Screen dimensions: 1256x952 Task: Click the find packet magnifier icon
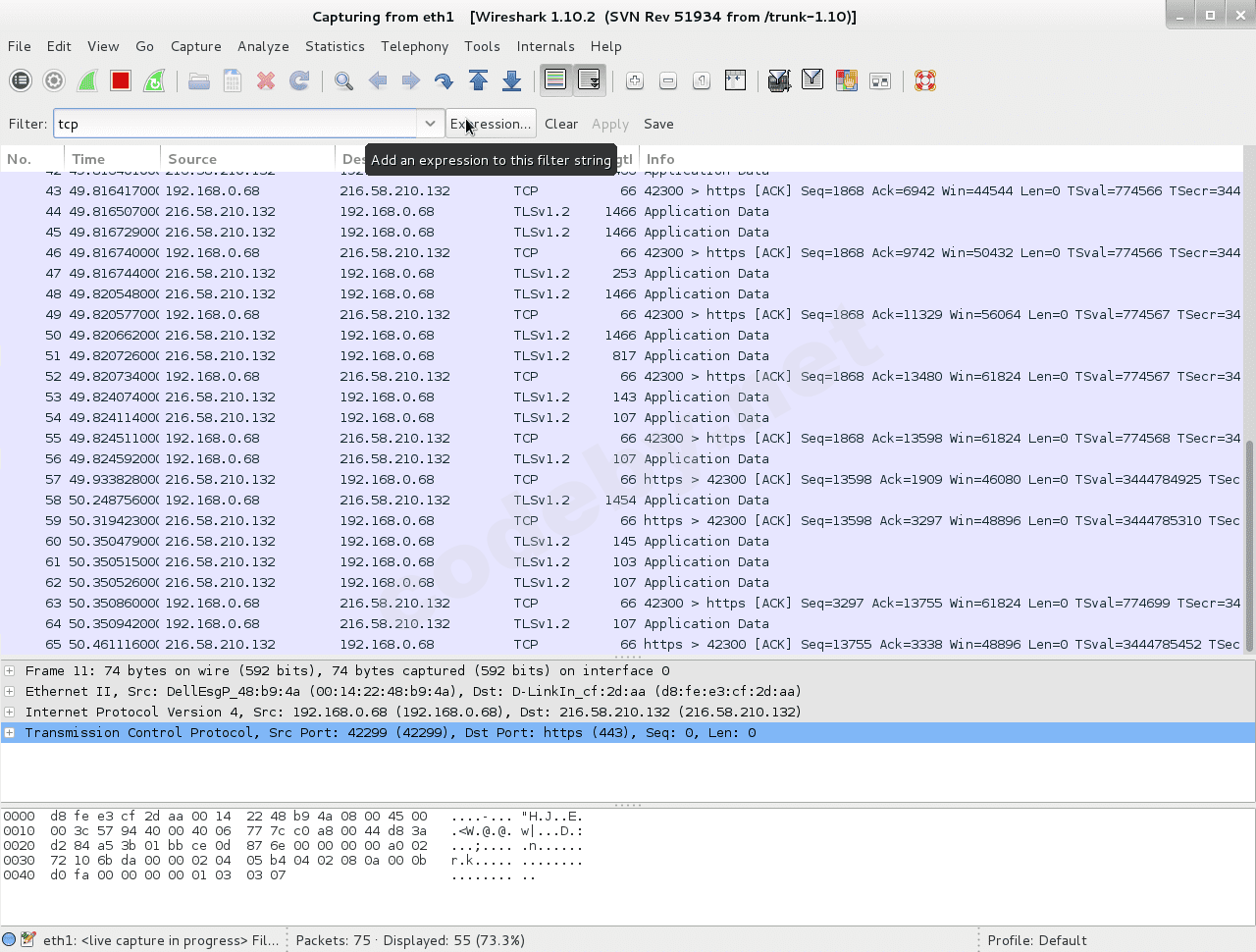(343, 80)
